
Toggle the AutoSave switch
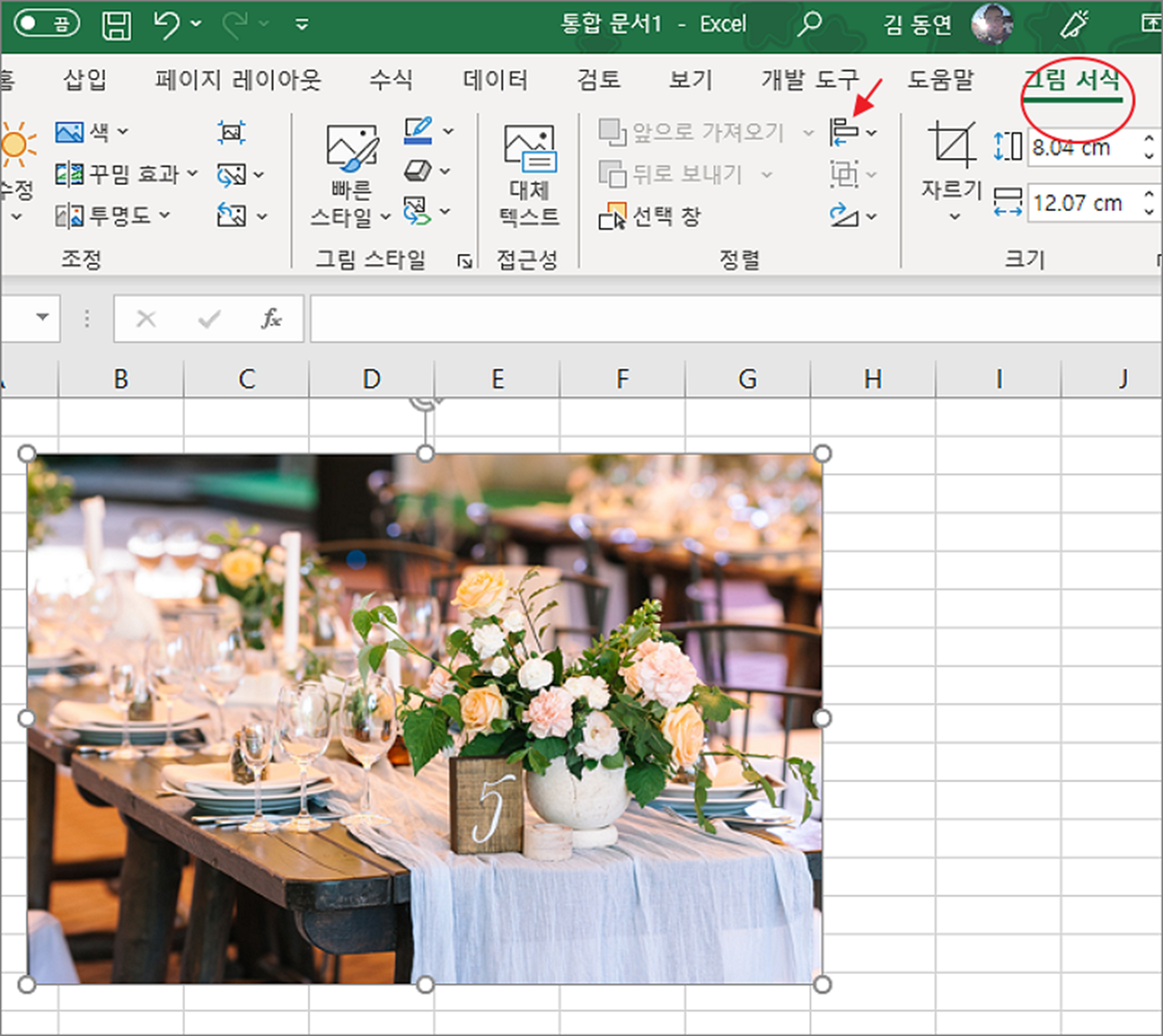47,23
